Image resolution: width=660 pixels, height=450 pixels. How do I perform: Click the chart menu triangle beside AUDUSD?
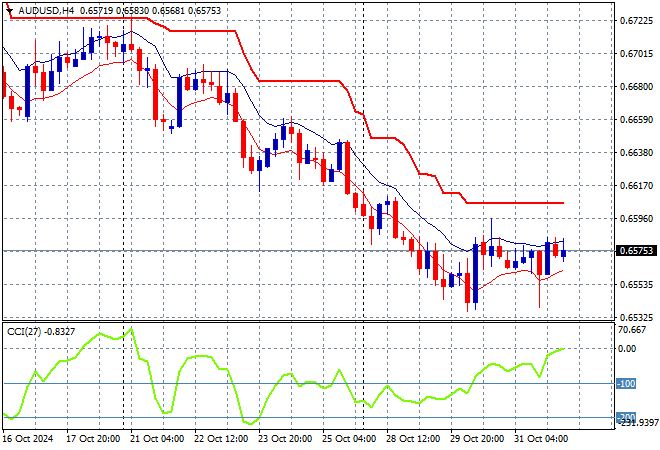[10, 11]
